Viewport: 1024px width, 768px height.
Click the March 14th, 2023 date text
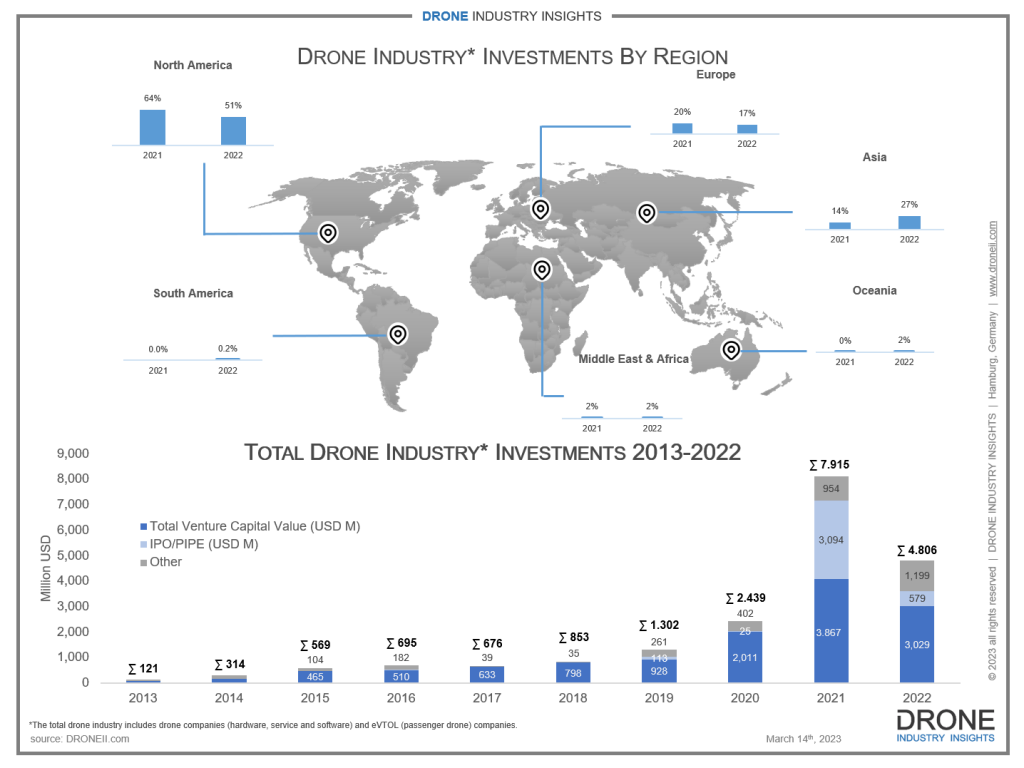(x=804, y=738)
